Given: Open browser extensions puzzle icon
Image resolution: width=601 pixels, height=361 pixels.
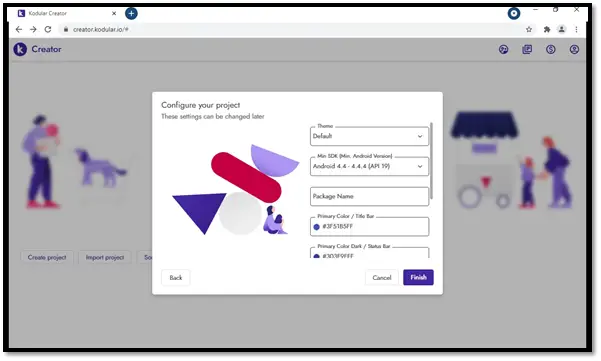Looking at the screenshot, I should tap(547, 29).
